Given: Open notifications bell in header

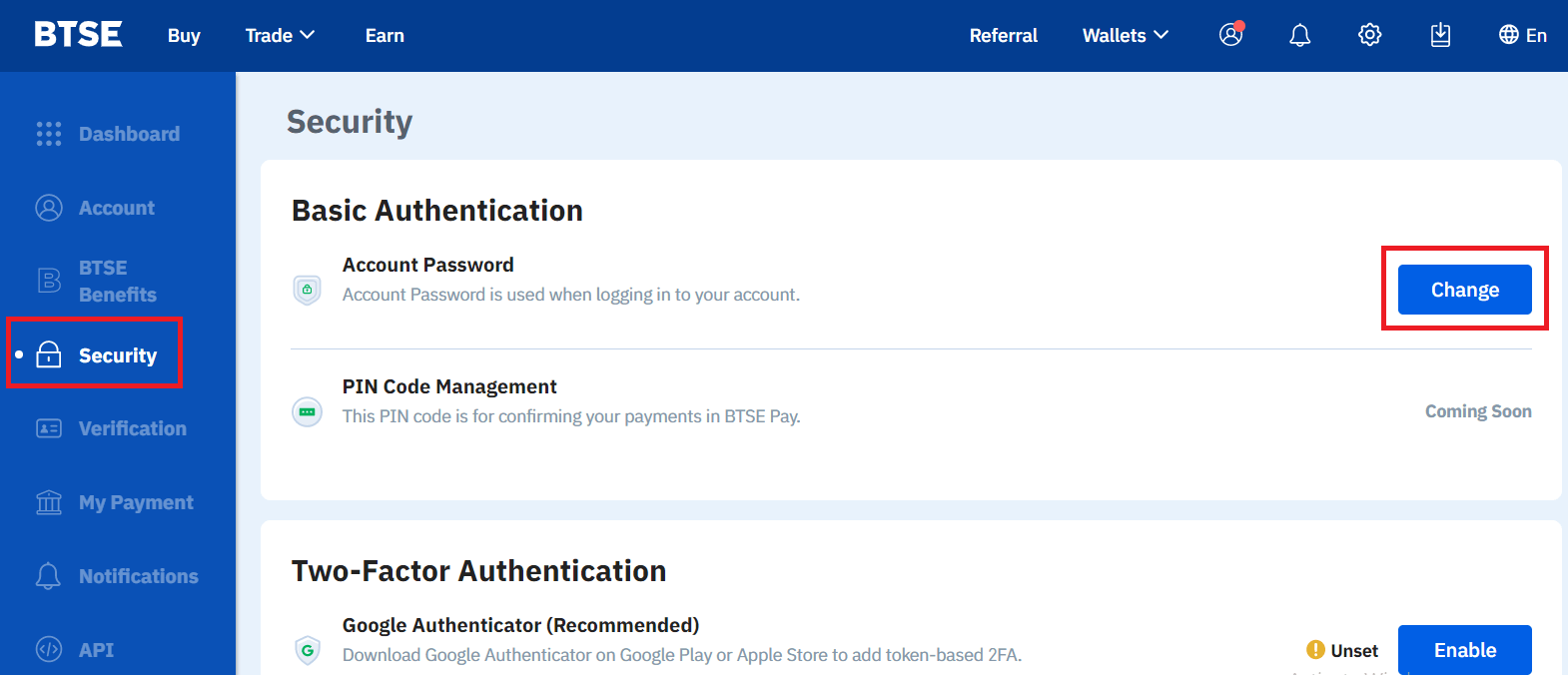Looking at the screenshot, I should 1299,36.
